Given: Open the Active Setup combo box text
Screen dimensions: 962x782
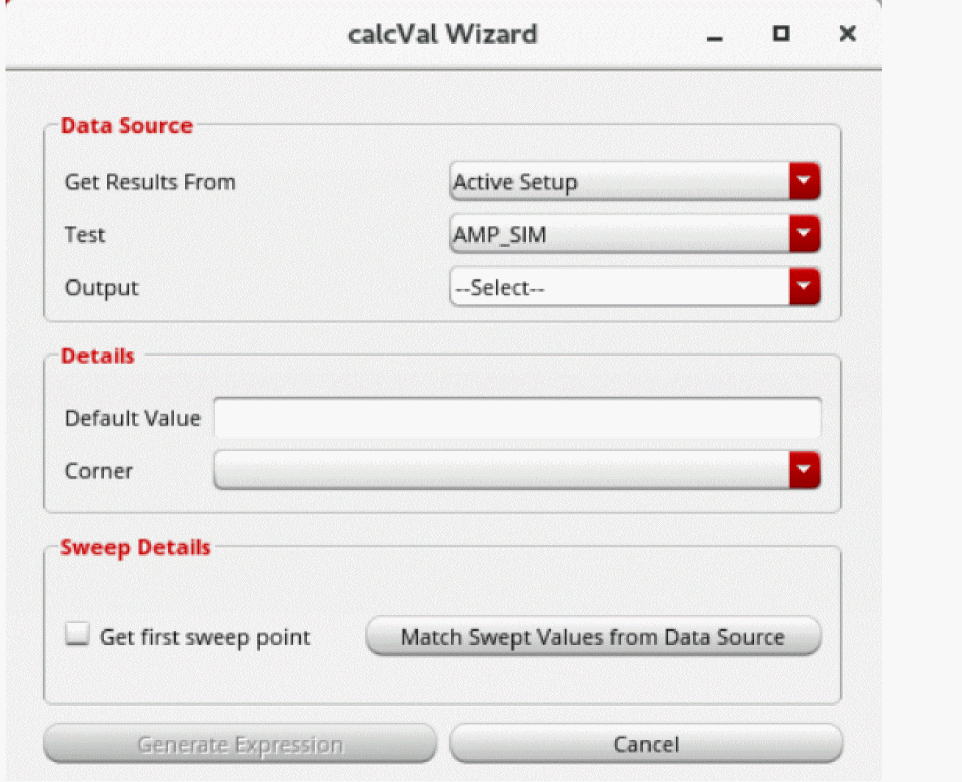Looking at the screenshot, I should [x=618, y=182].
